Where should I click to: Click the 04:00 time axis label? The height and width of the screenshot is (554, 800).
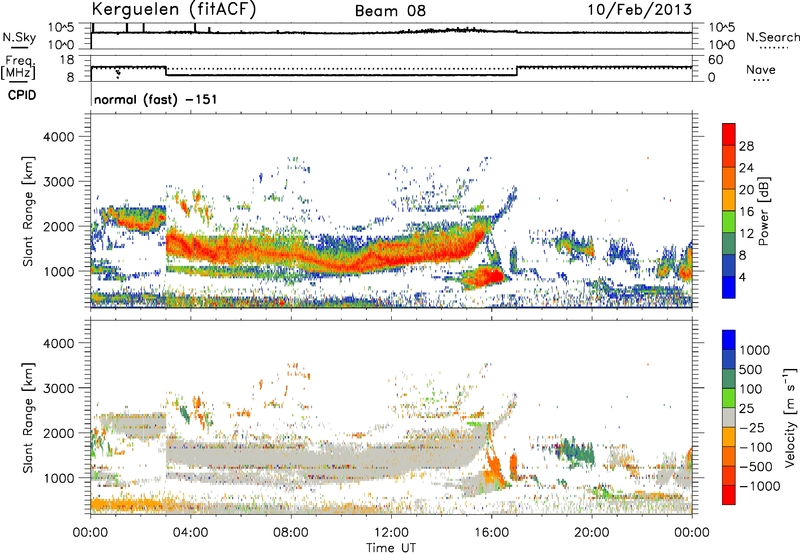pos(191,533)
